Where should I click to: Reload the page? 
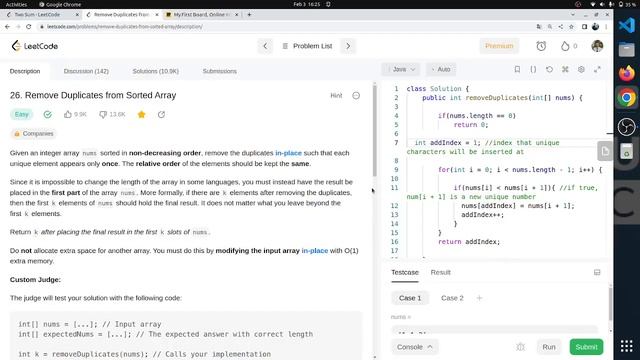click(29, 27)
